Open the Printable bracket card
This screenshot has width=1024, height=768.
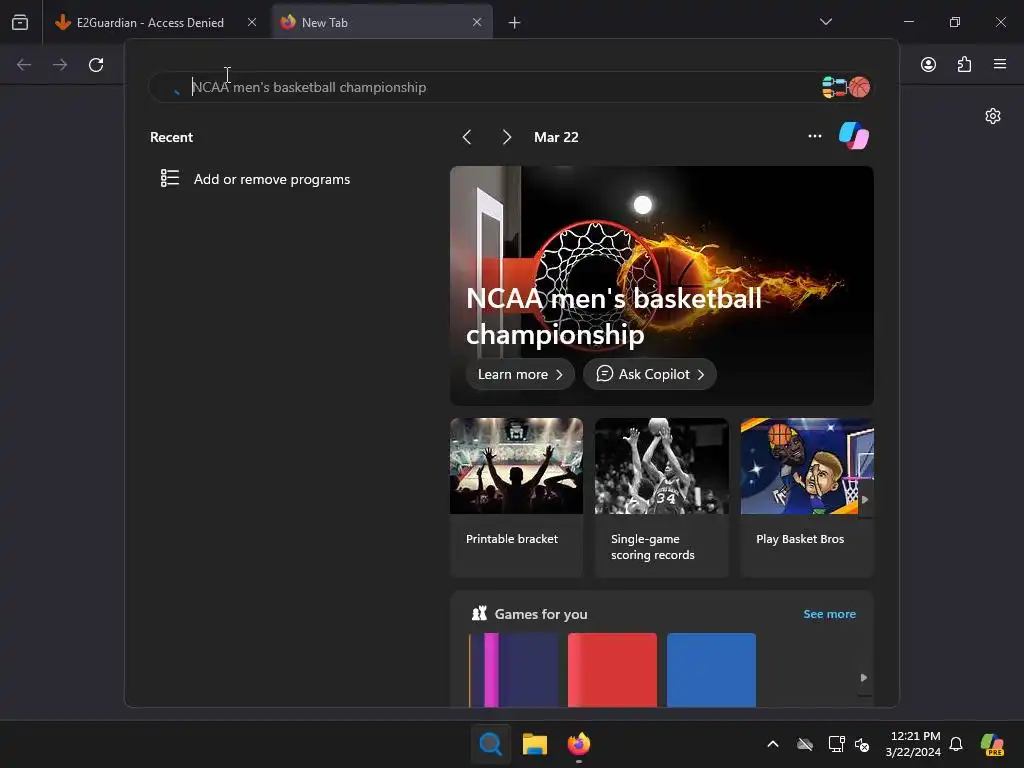(516, 498)
